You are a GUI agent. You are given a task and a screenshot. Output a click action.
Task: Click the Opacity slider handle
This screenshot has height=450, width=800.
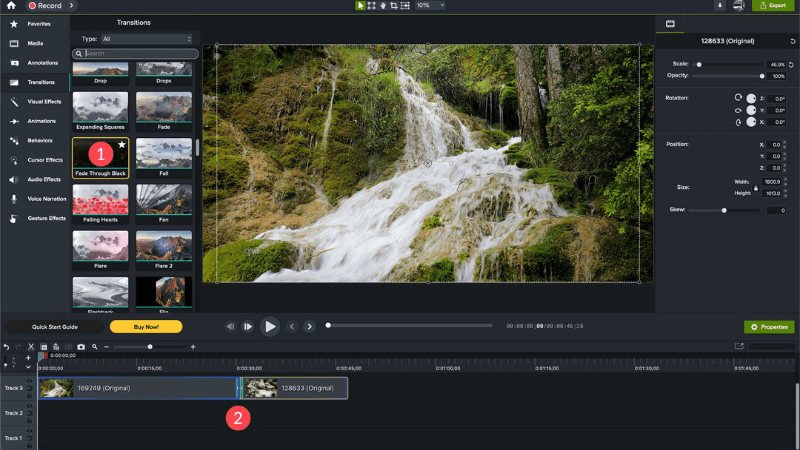point(762,76)
